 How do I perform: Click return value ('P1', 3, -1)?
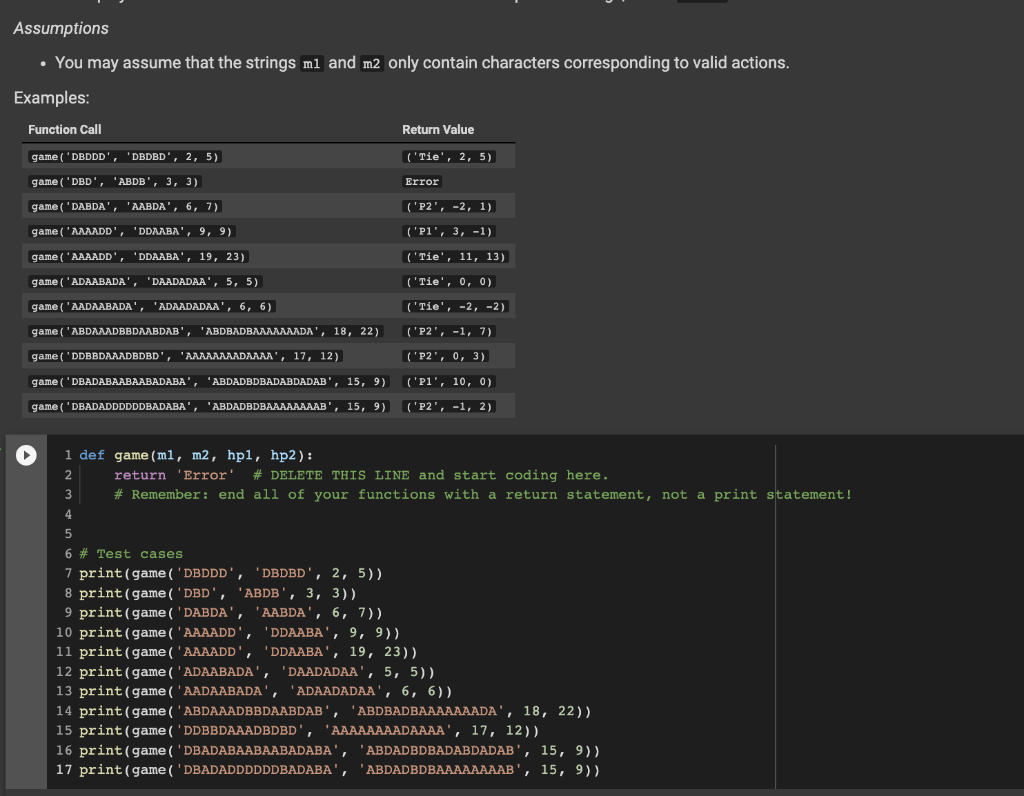[449, 231]
